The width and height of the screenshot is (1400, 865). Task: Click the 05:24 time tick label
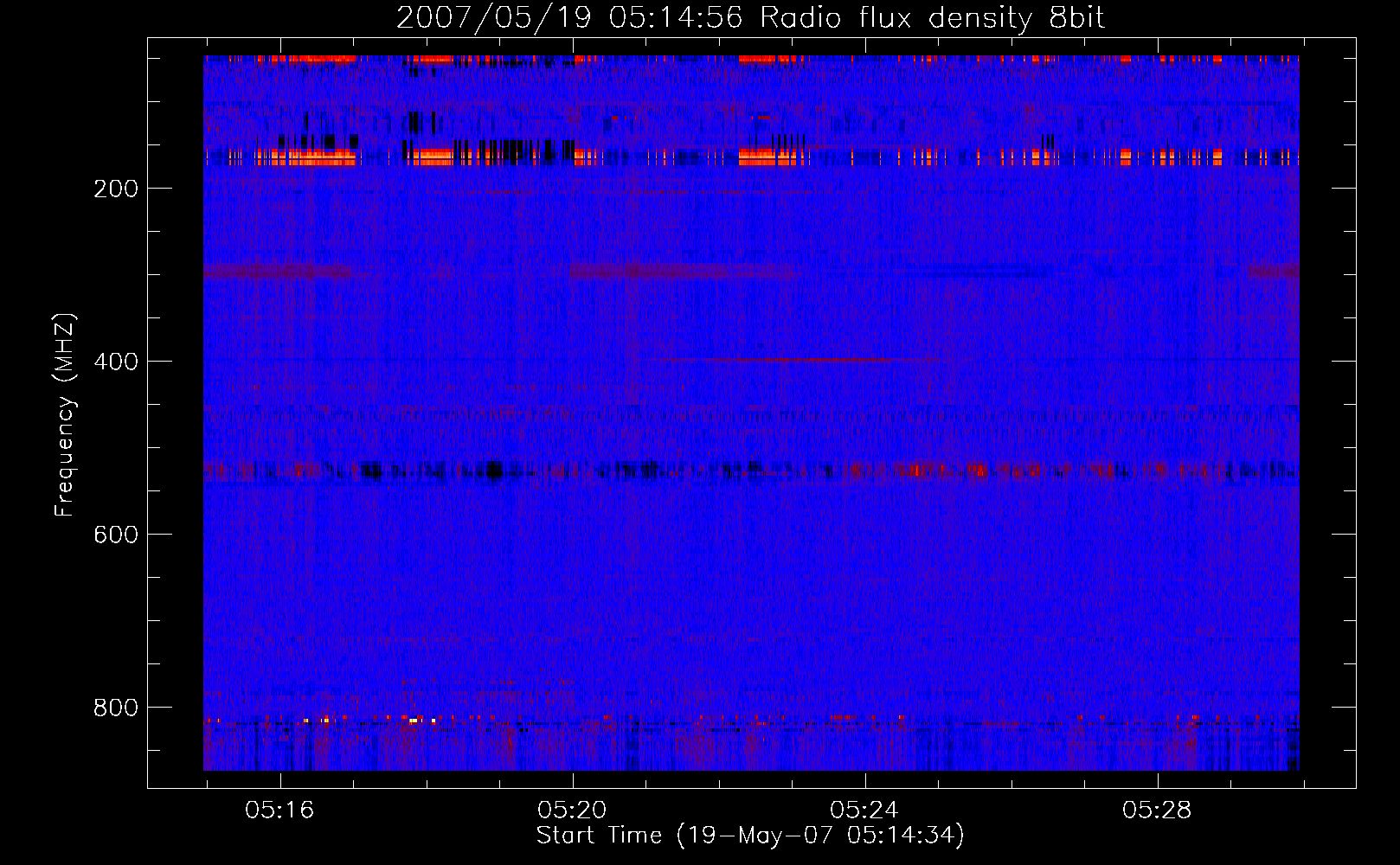[x=864, y=811]
